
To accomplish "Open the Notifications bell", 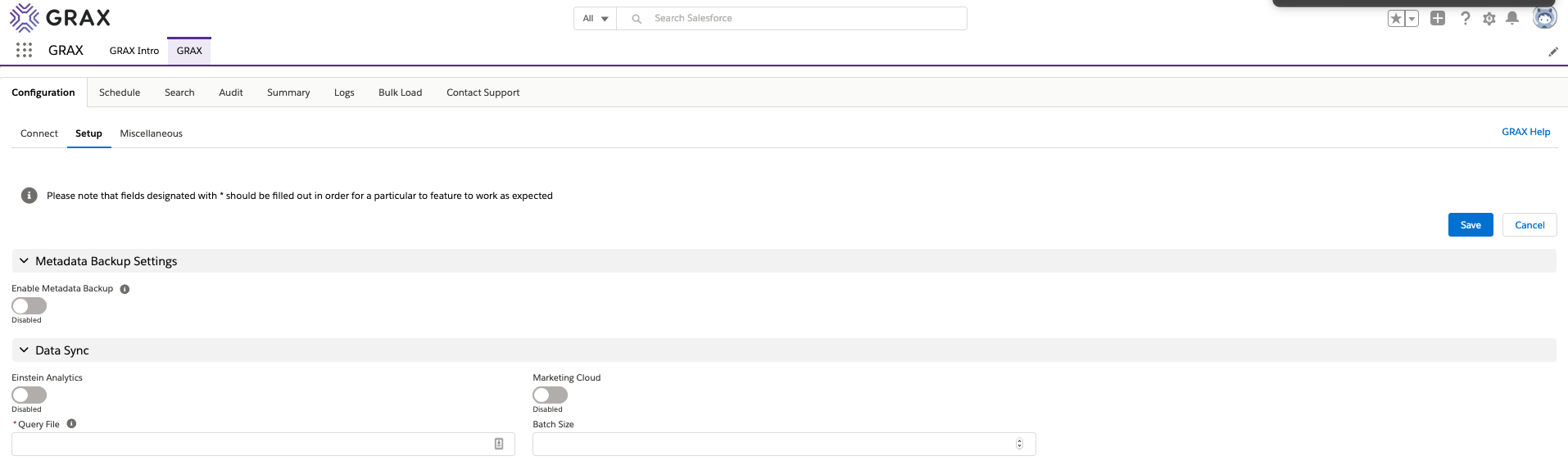I will point(1512,18).
